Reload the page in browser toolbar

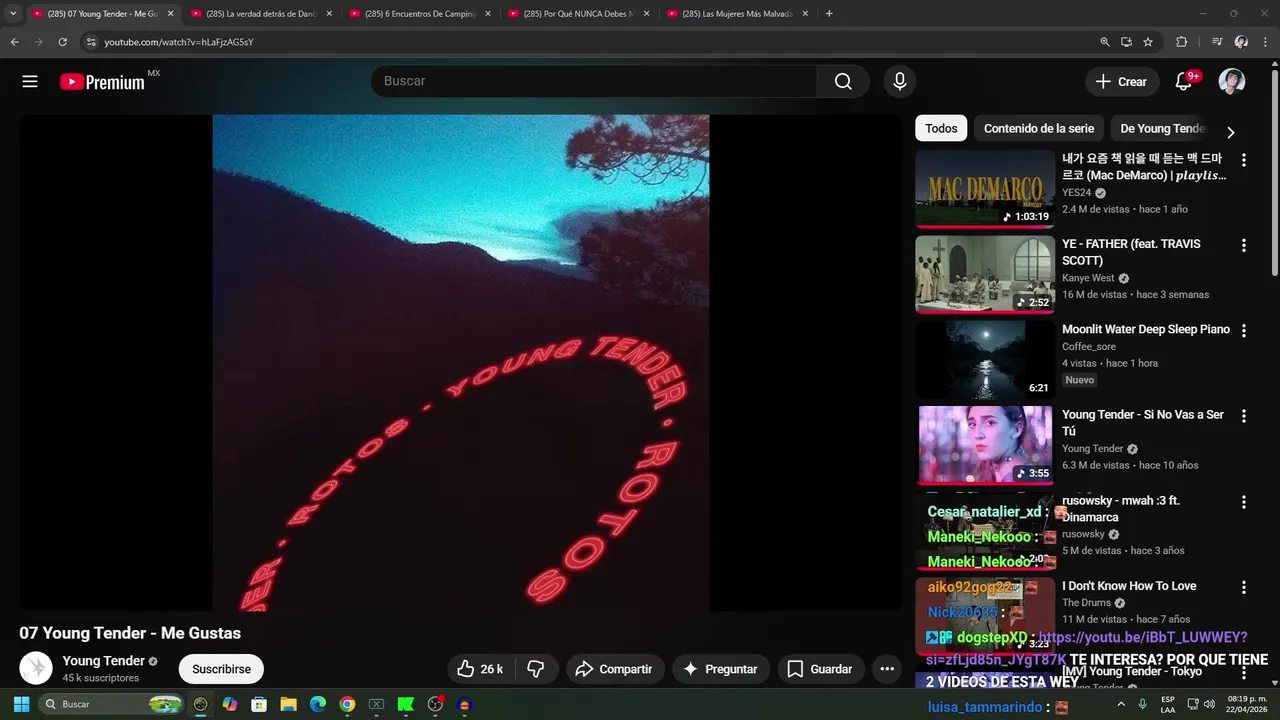(x=62, y=42)
